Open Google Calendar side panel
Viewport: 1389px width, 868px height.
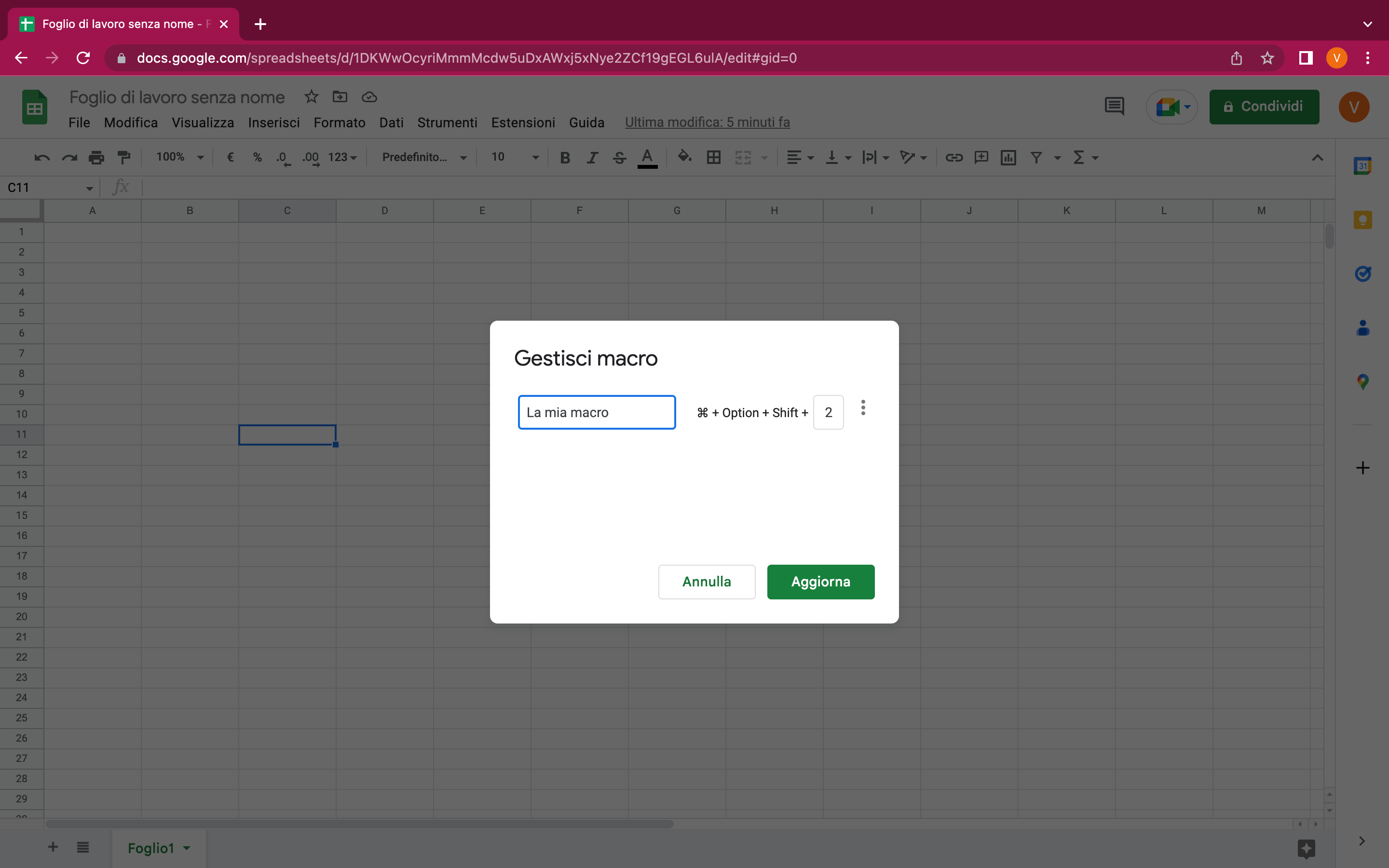1362,166
